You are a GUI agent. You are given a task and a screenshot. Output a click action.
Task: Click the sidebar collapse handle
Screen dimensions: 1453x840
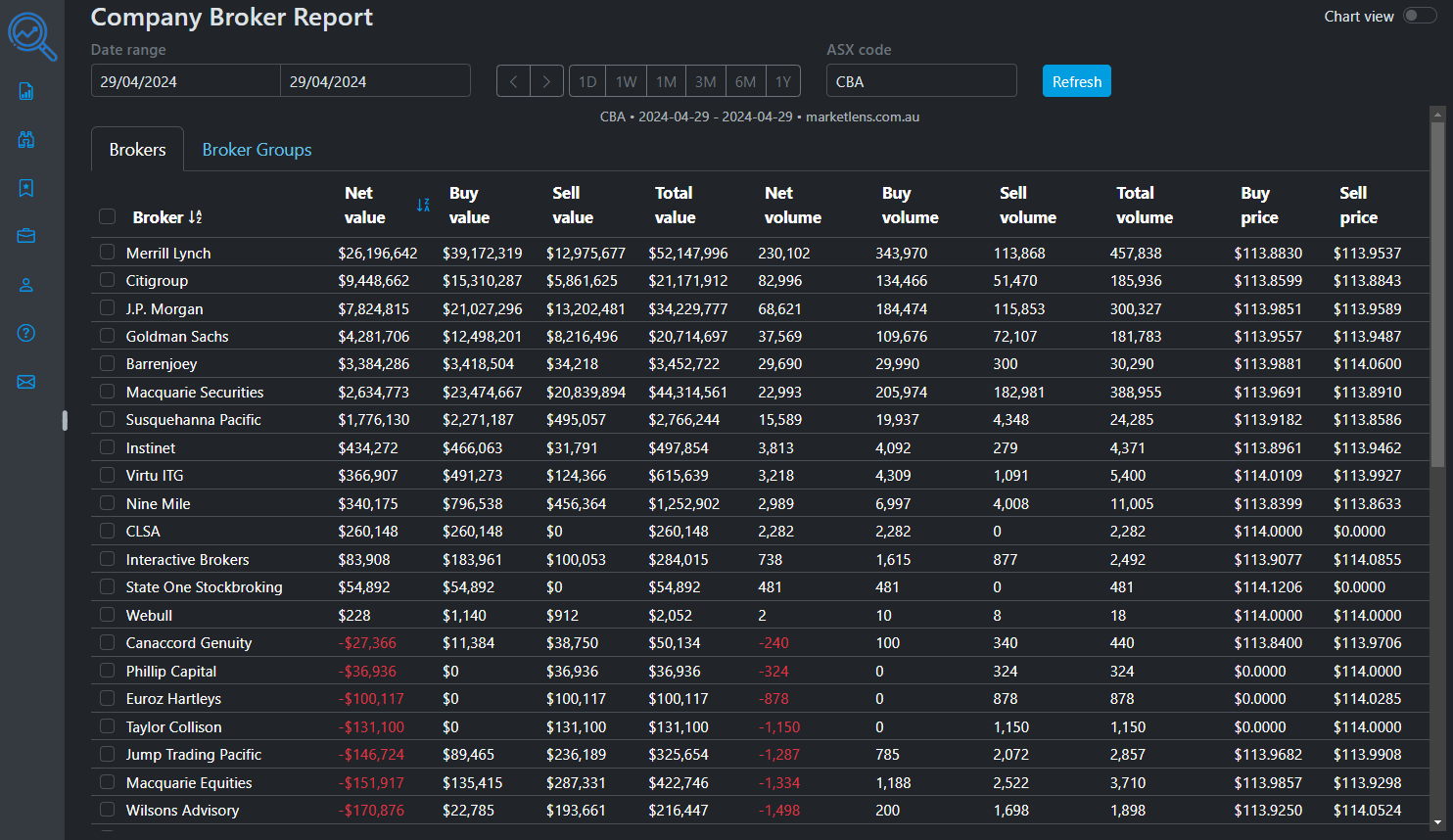[65, 420]
